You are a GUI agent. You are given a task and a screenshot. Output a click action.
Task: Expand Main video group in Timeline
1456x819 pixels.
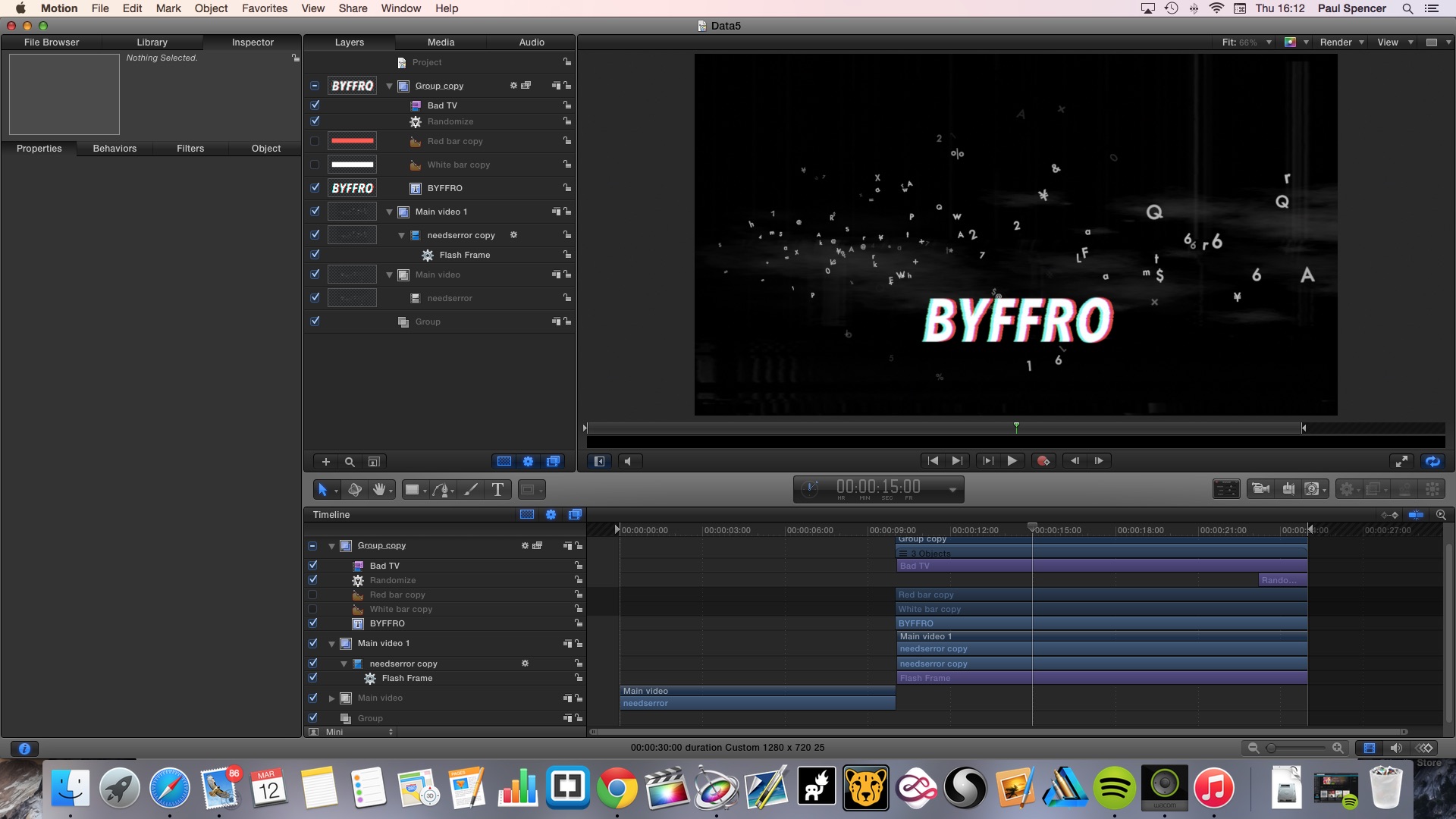[331, 698]
